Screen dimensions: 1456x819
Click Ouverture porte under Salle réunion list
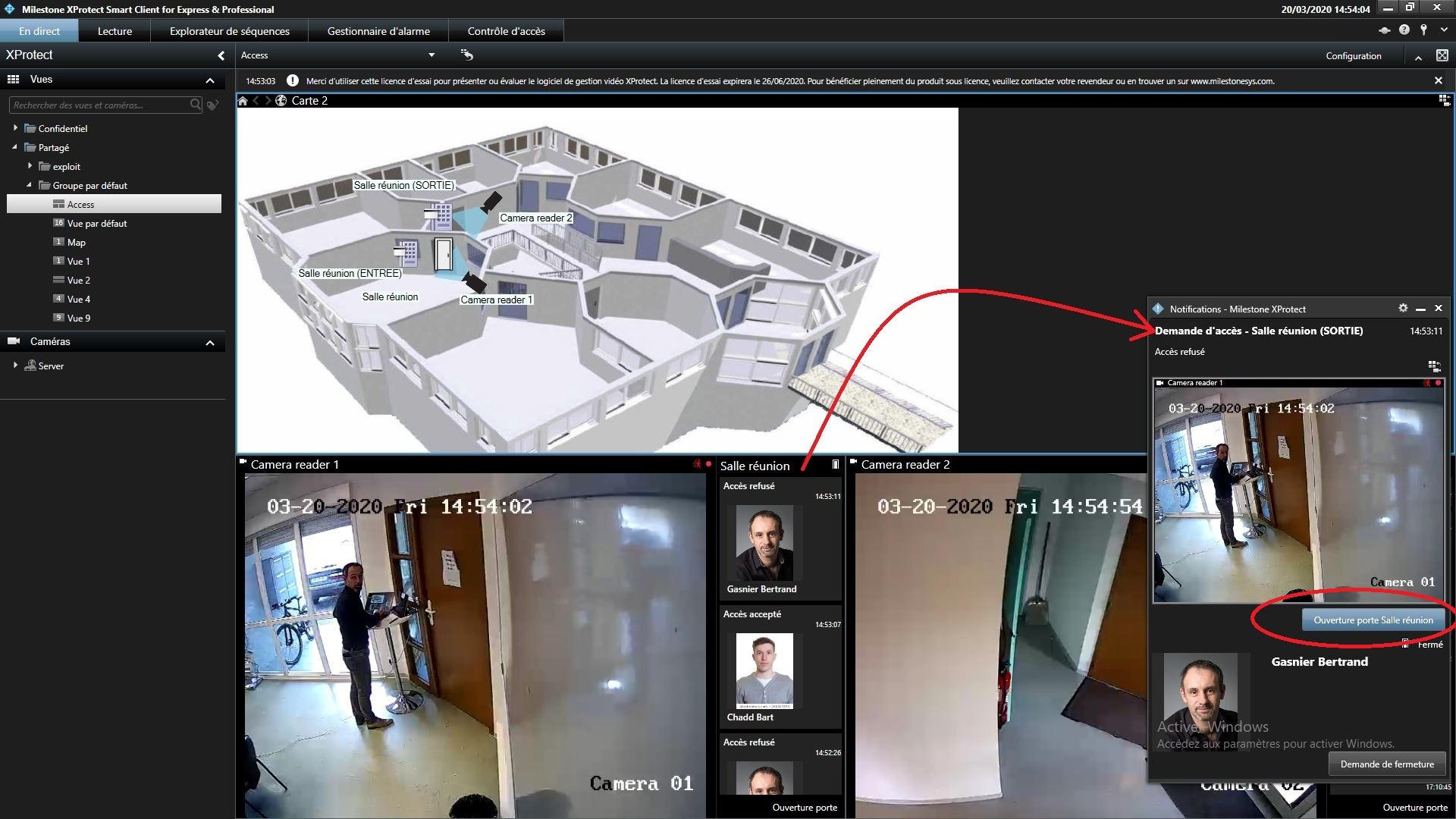(805, 808)
